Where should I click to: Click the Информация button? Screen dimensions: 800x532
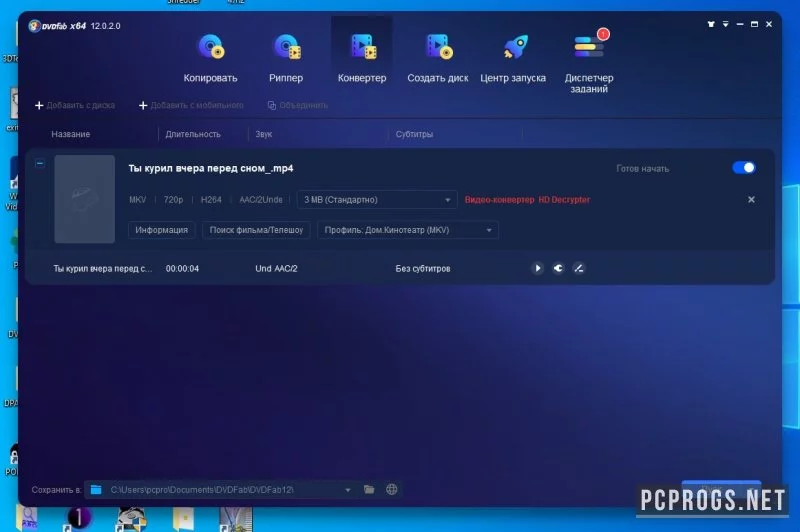pyautogui.click(x=161, y=230)
